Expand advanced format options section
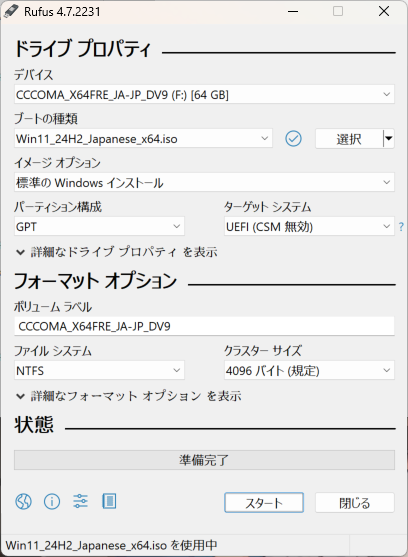Screen dimensions: 408x557 pos(129,396)
